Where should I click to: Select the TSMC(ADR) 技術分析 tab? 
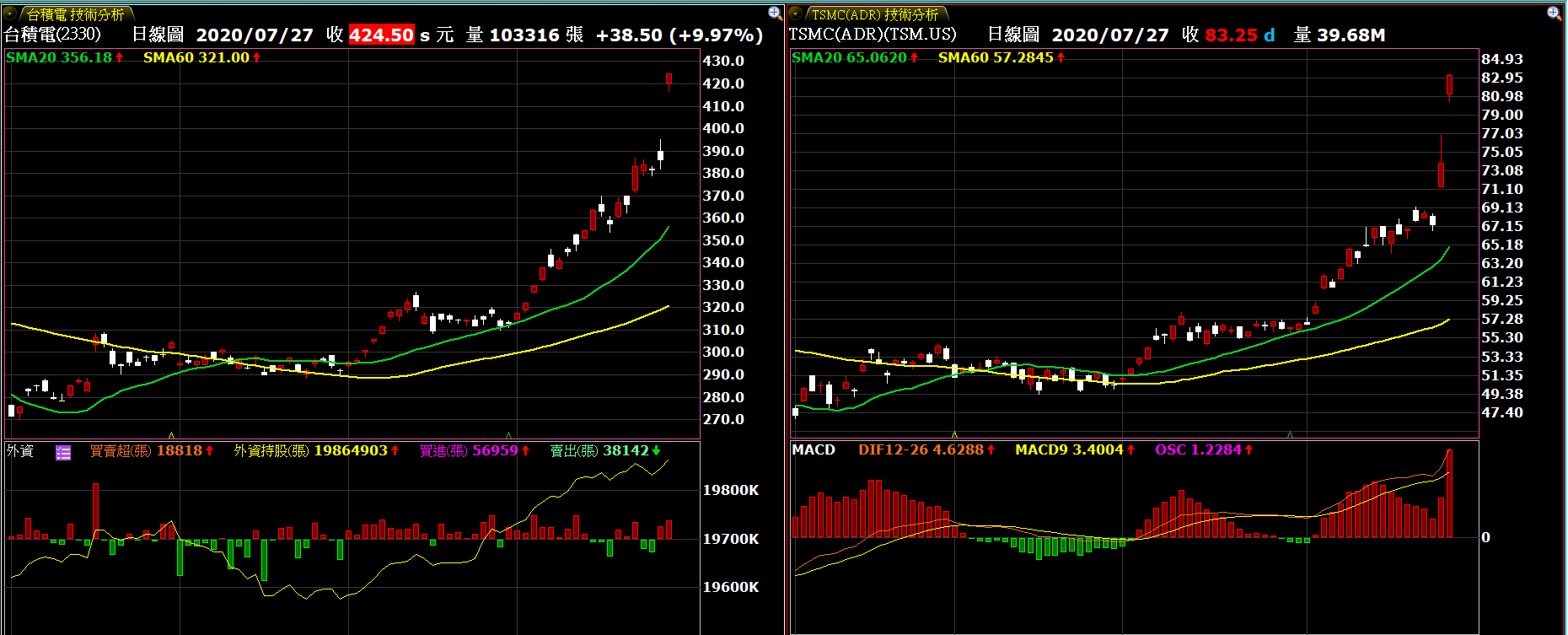(x=875, y=14)
